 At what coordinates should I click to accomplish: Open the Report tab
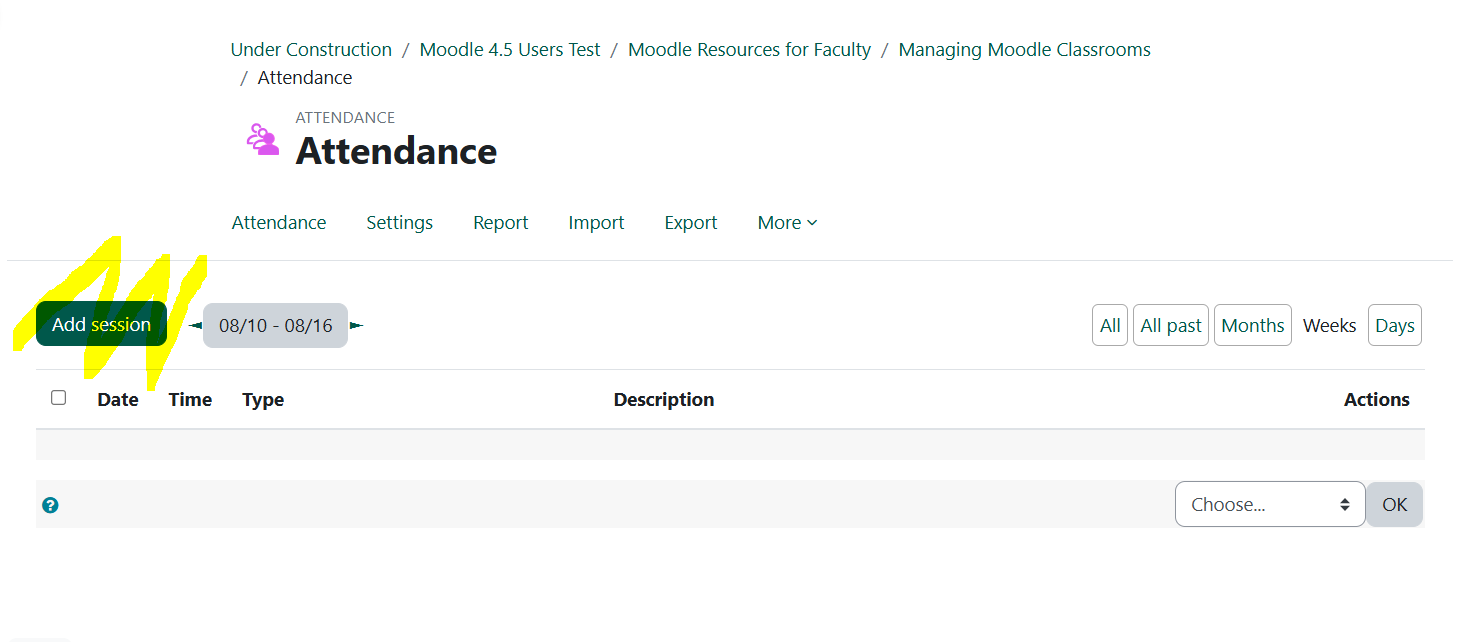tap(500, 222)
